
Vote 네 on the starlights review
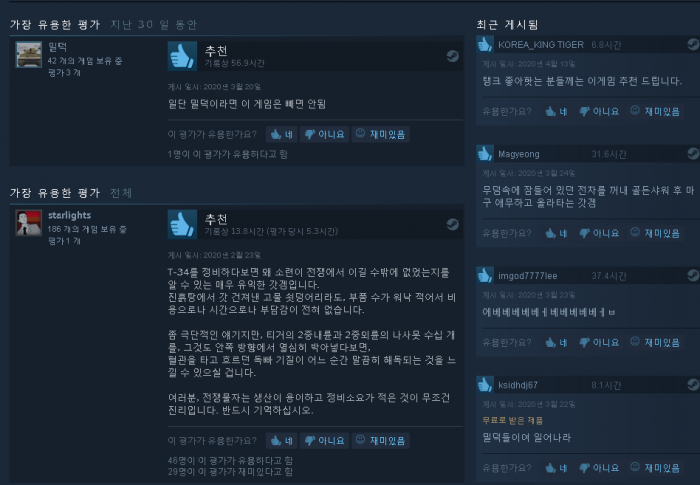(282, 441)
